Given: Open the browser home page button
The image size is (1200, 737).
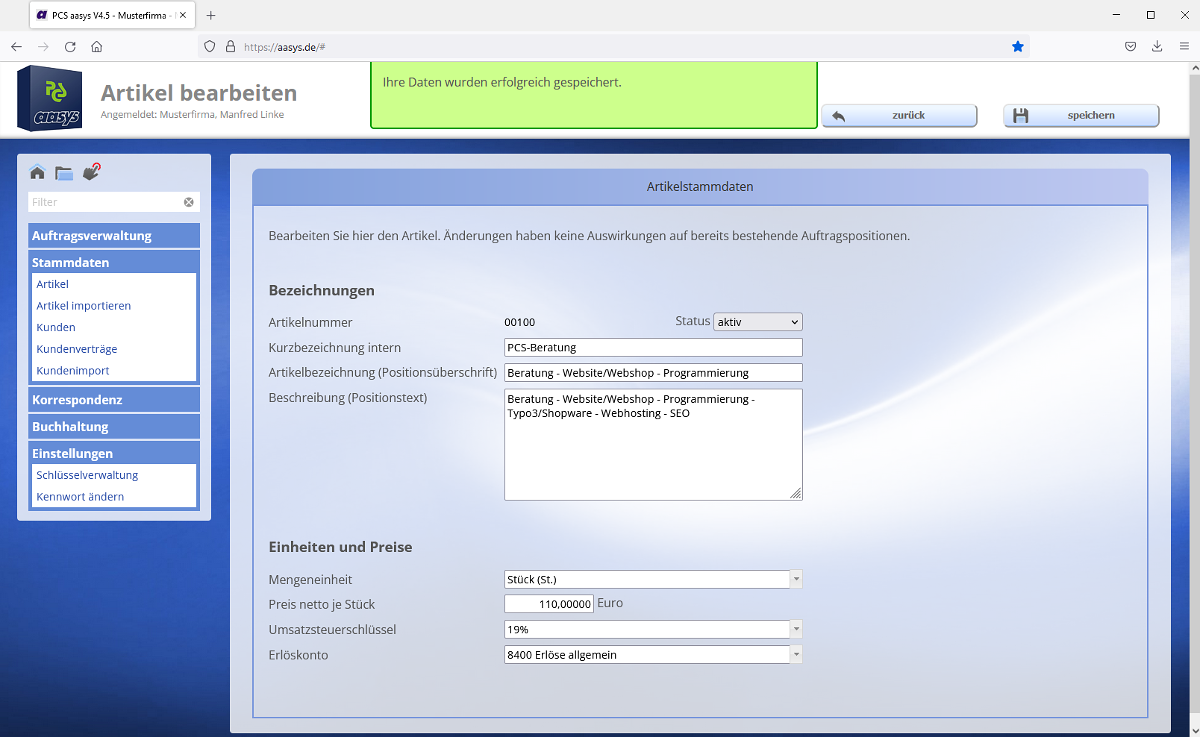Looking at the screenshot, I should pos(97,46).
